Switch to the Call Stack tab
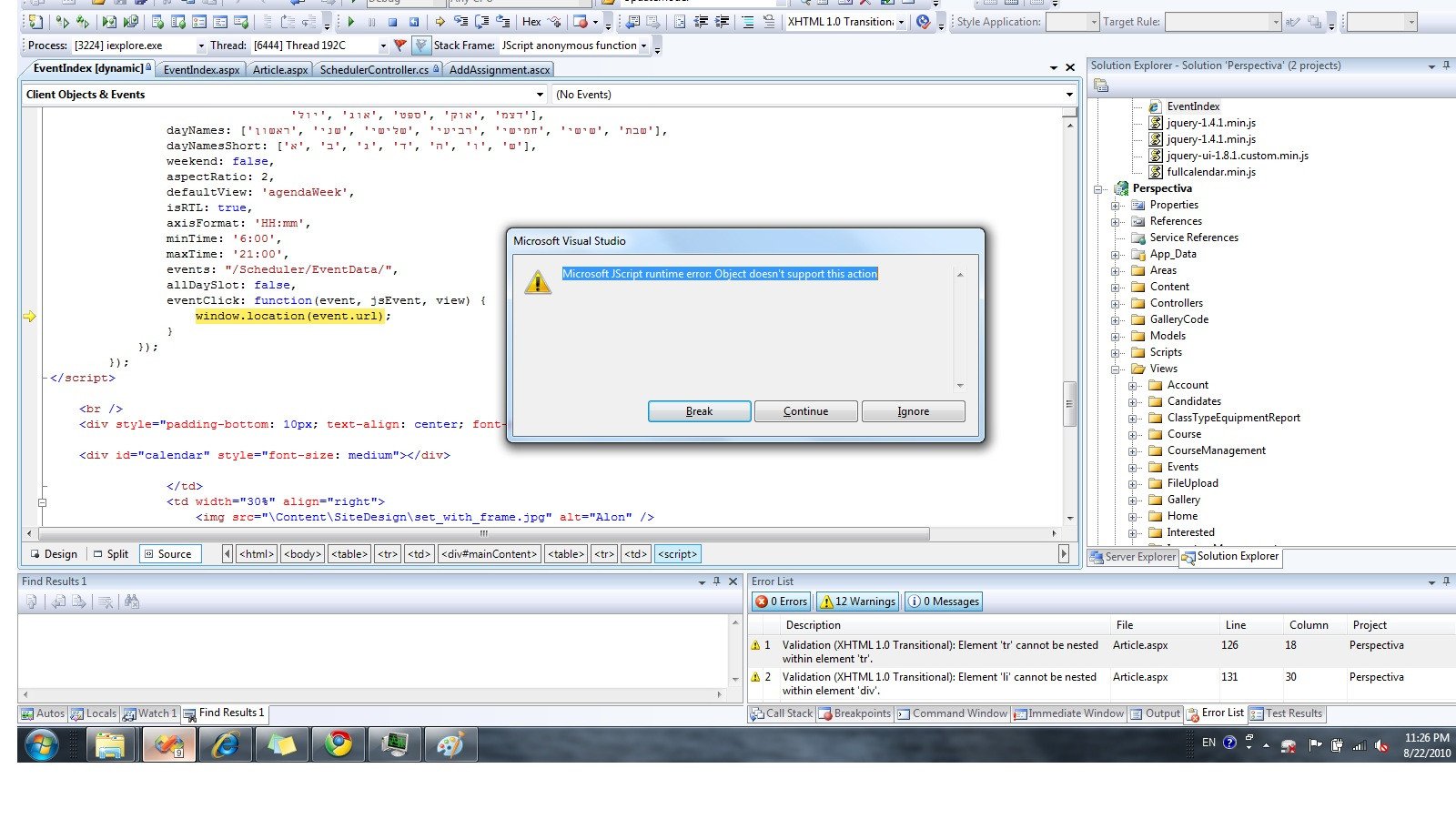1456x819 pixels. (x=781, y=713)
